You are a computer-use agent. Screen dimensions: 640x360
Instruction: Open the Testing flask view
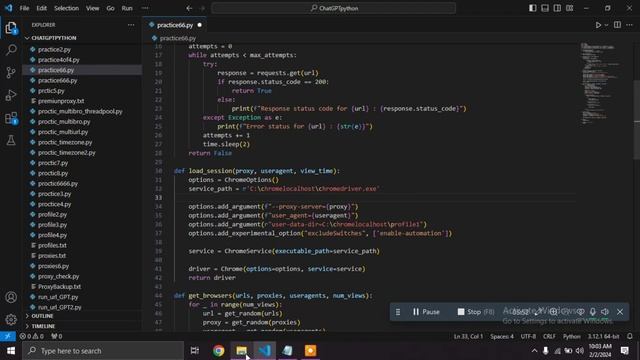tap(11, 140)
